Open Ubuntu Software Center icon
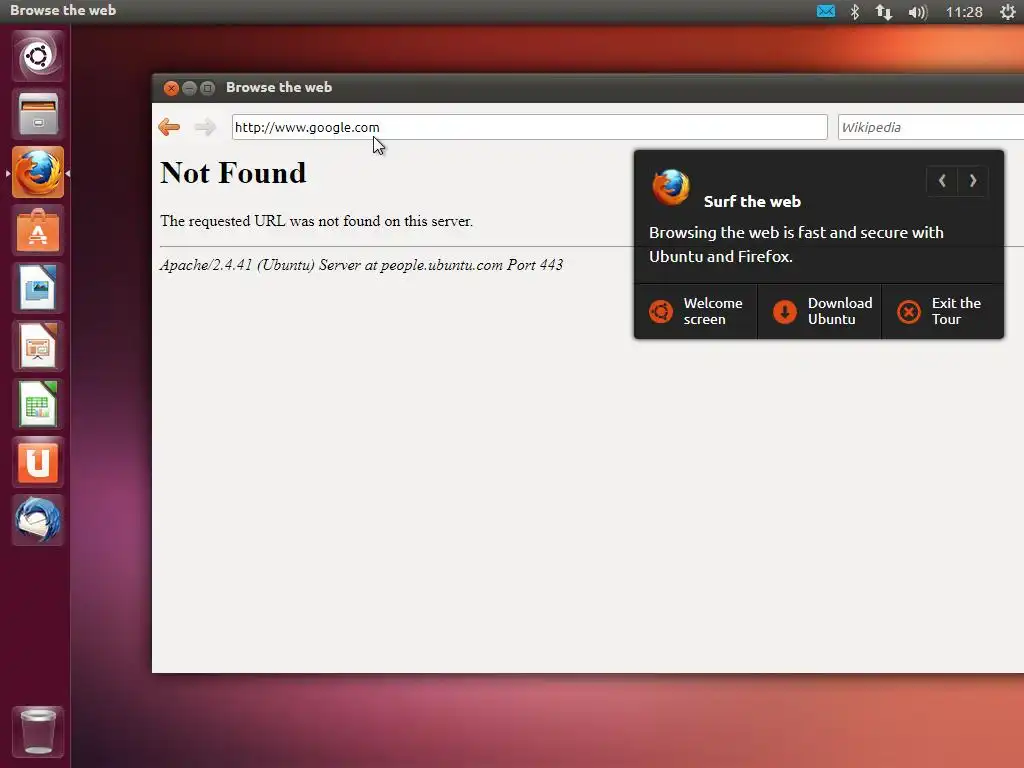The height and width of the screenshot is (768, 1024). pos(38,230)
